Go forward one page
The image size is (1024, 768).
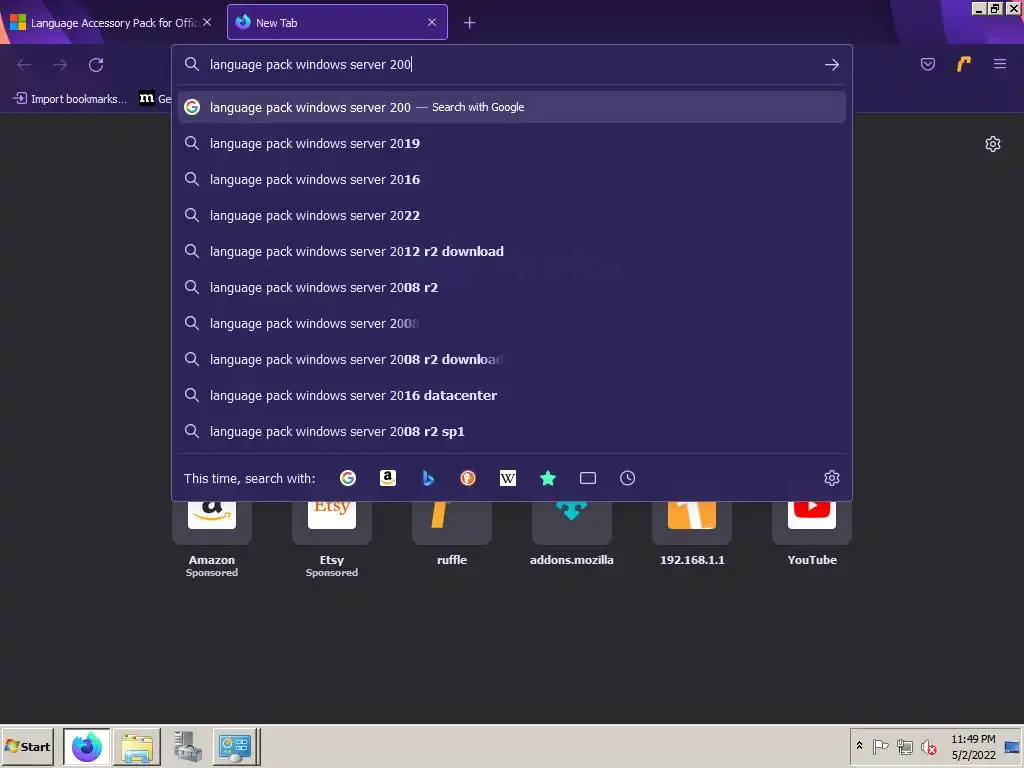[60, 64]
